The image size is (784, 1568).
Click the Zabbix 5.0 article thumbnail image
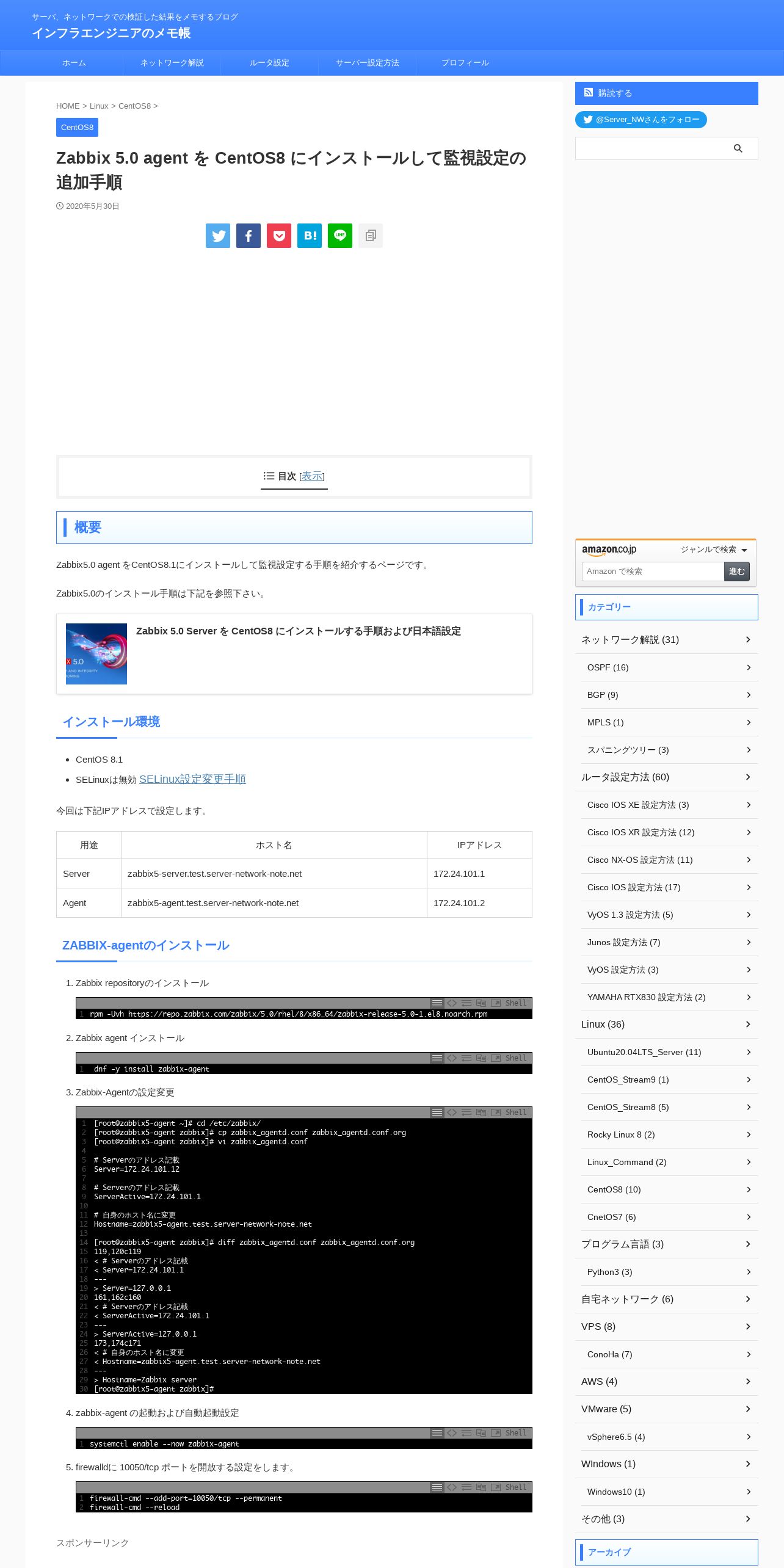click(96, 654)
